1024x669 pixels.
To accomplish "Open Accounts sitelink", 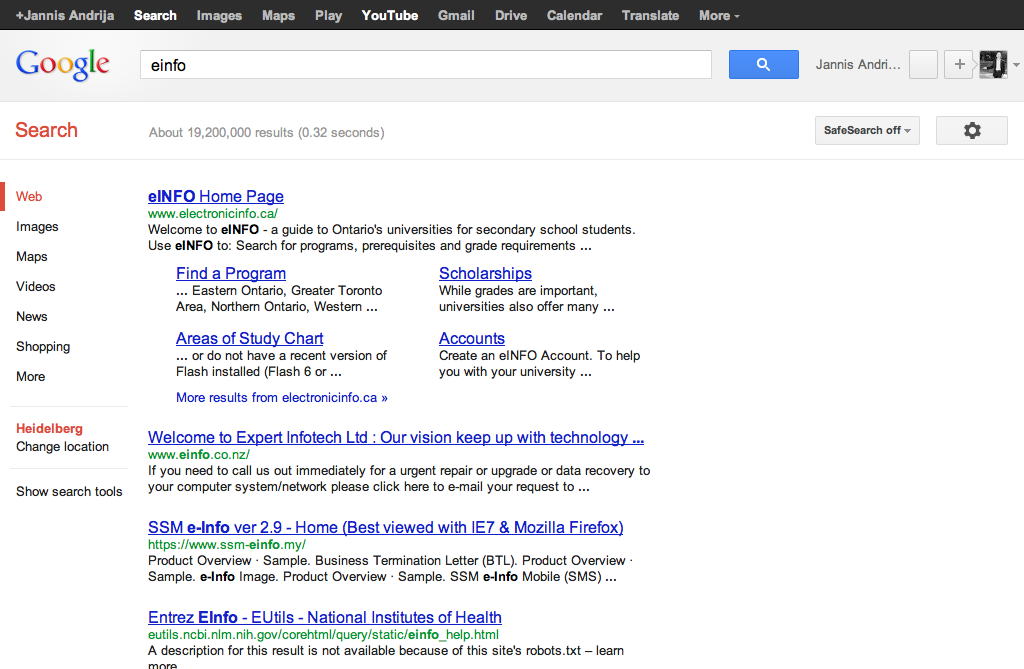I will pos(472,338).
